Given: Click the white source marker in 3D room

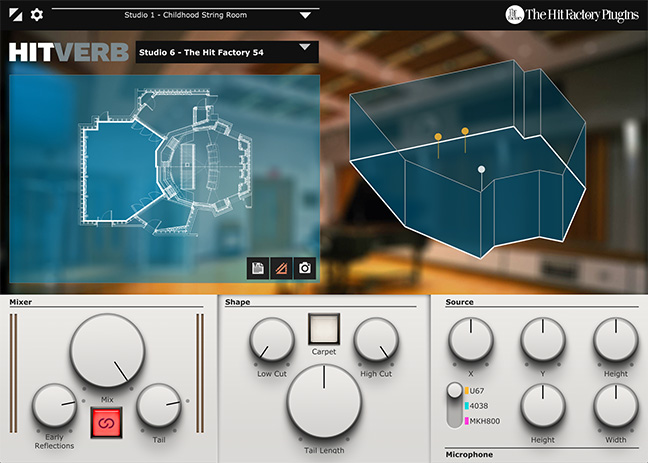Looking at the screenshot, I should [x=481, y=169].
